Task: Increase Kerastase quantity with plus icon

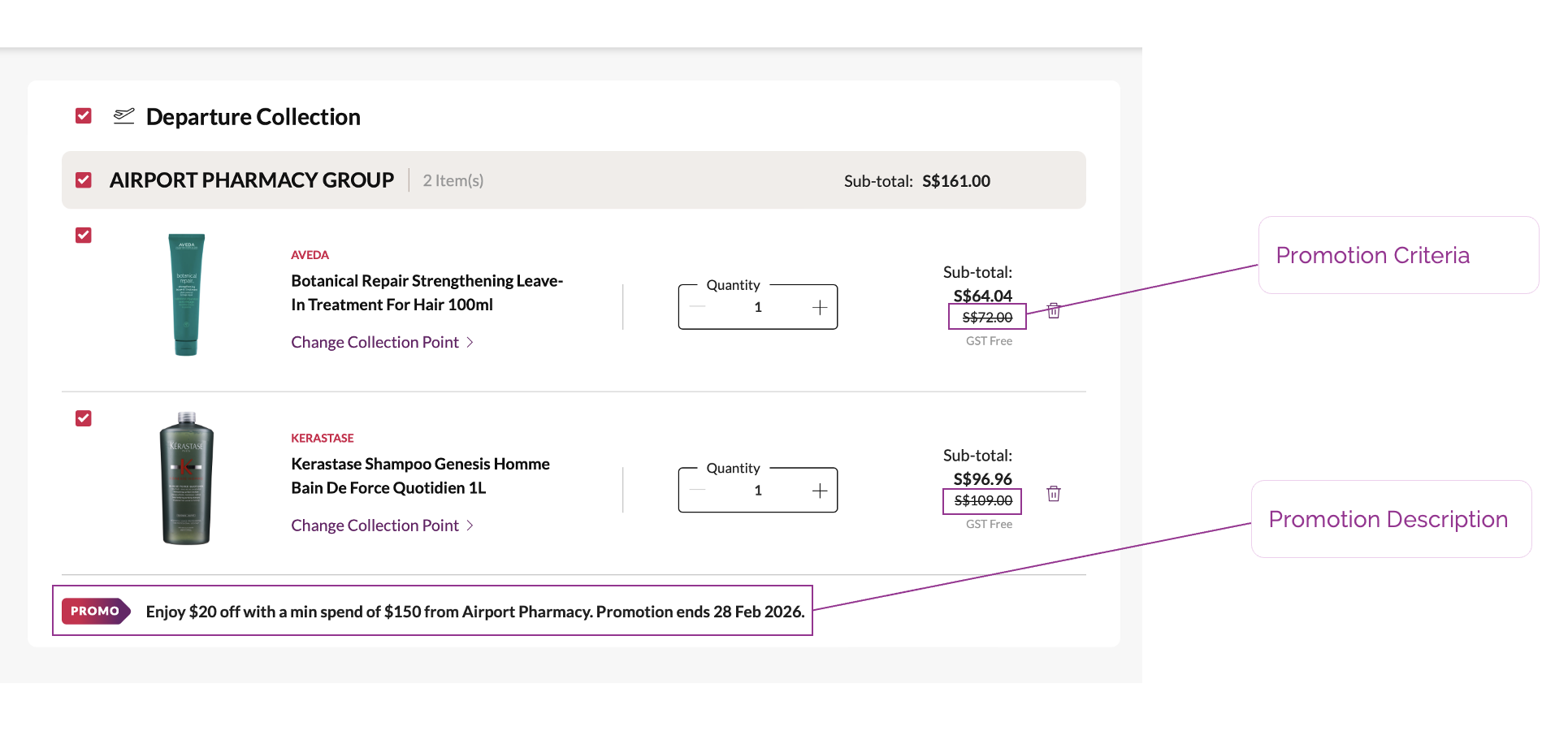Action: (x=820, y=491)
